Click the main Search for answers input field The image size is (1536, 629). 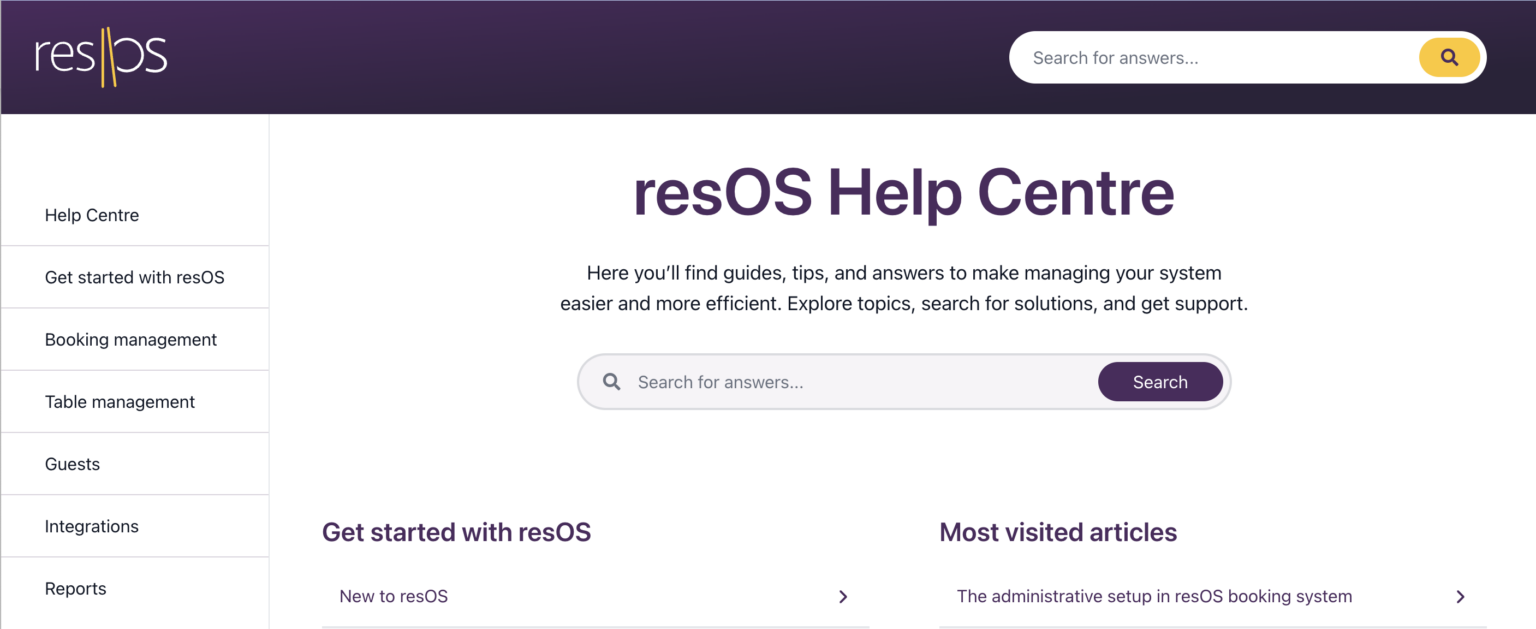click(850, 381)
